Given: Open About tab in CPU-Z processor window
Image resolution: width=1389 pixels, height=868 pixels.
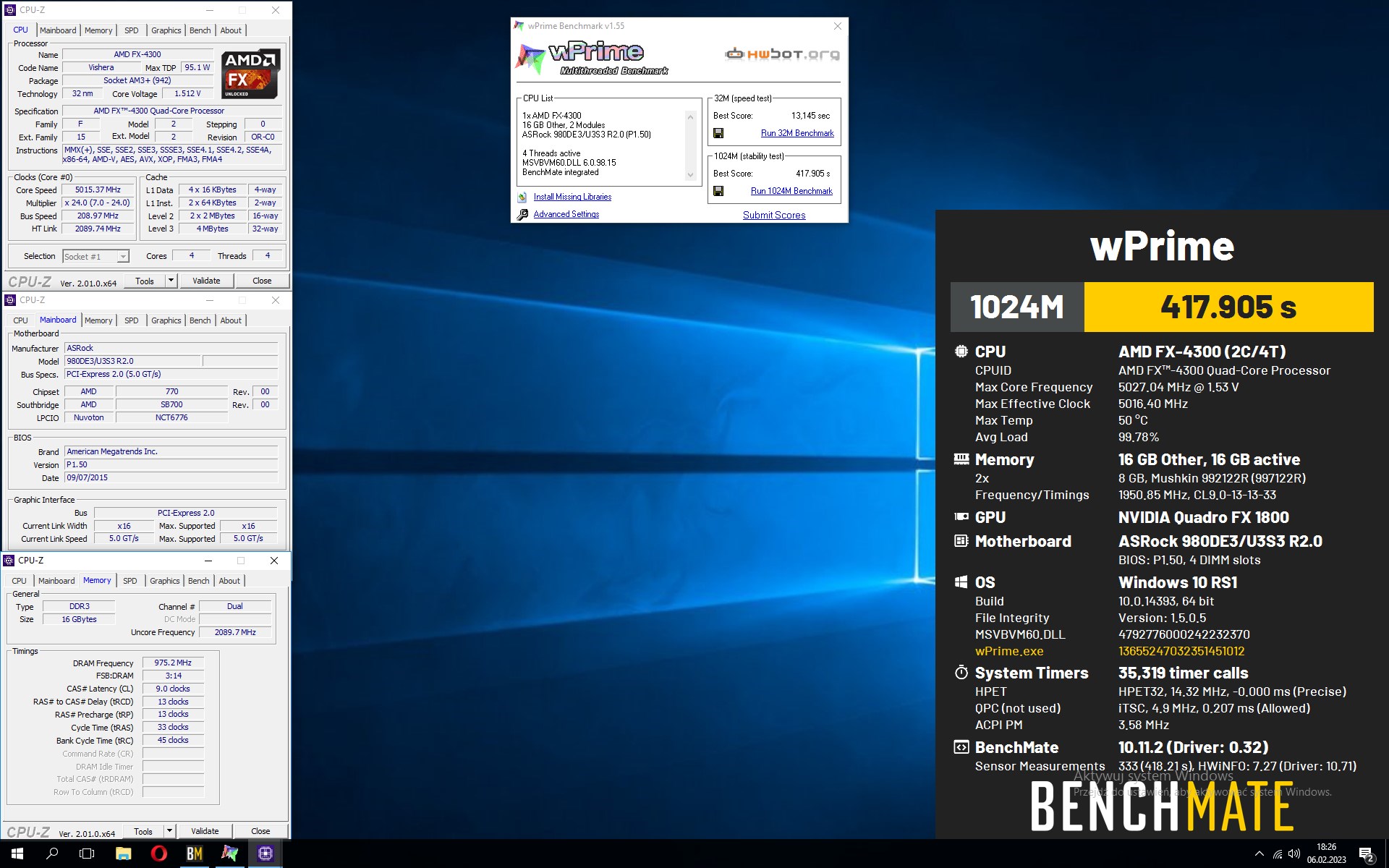Looking at the screenshot, I should click(231, 30).
